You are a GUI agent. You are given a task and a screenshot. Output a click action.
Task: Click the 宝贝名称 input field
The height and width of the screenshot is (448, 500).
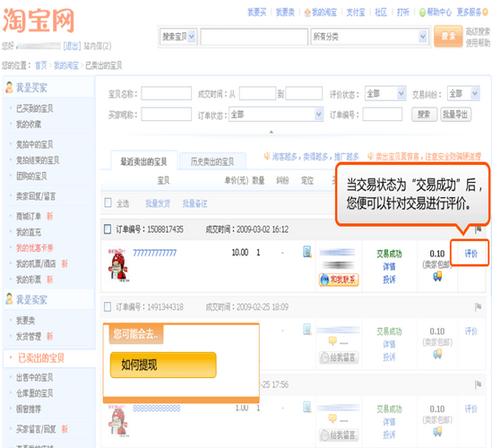[166, 93]
